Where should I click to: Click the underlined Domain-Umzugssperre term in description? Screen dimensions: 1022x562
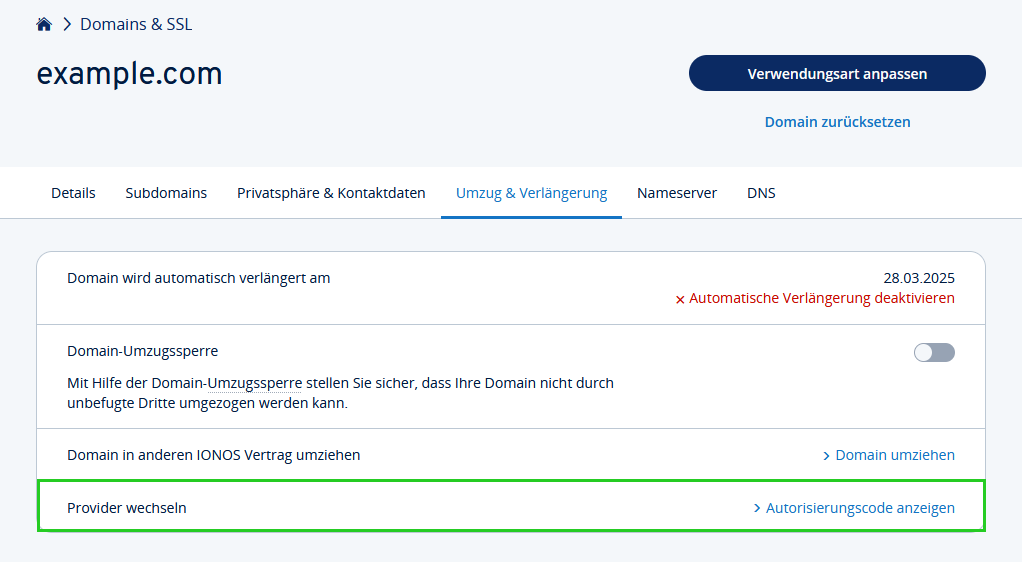click(227, 383)
